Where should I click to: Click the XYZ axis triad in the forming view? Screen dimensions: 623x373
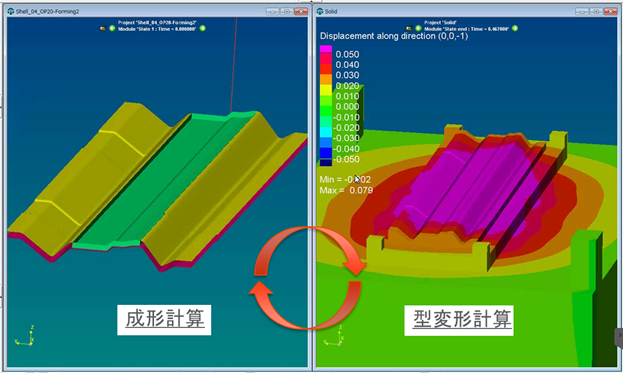point(25,336)
